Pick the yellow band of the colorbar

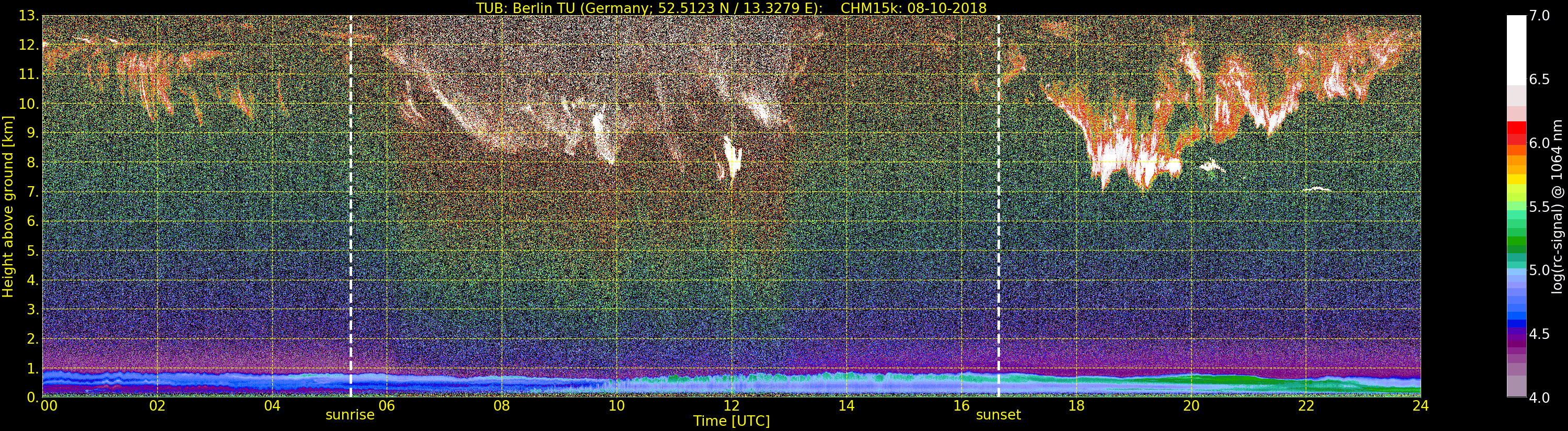coord(1516,178)
